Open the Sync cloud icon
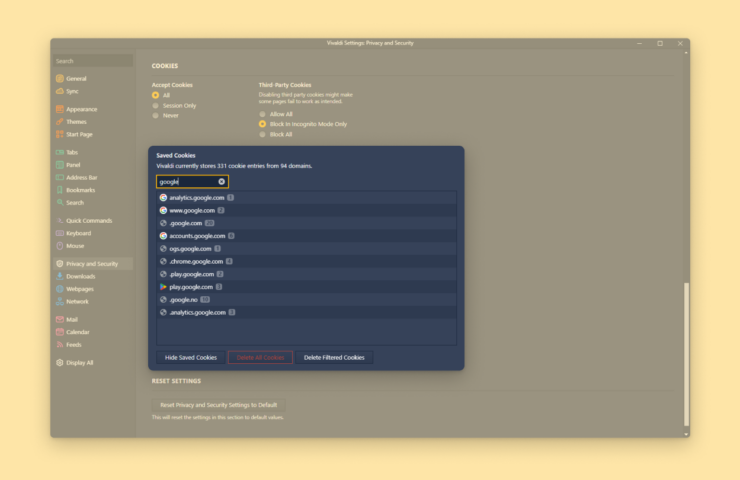Image resolution: width=740 pixels, height=480 pixels. coord(59,91)
